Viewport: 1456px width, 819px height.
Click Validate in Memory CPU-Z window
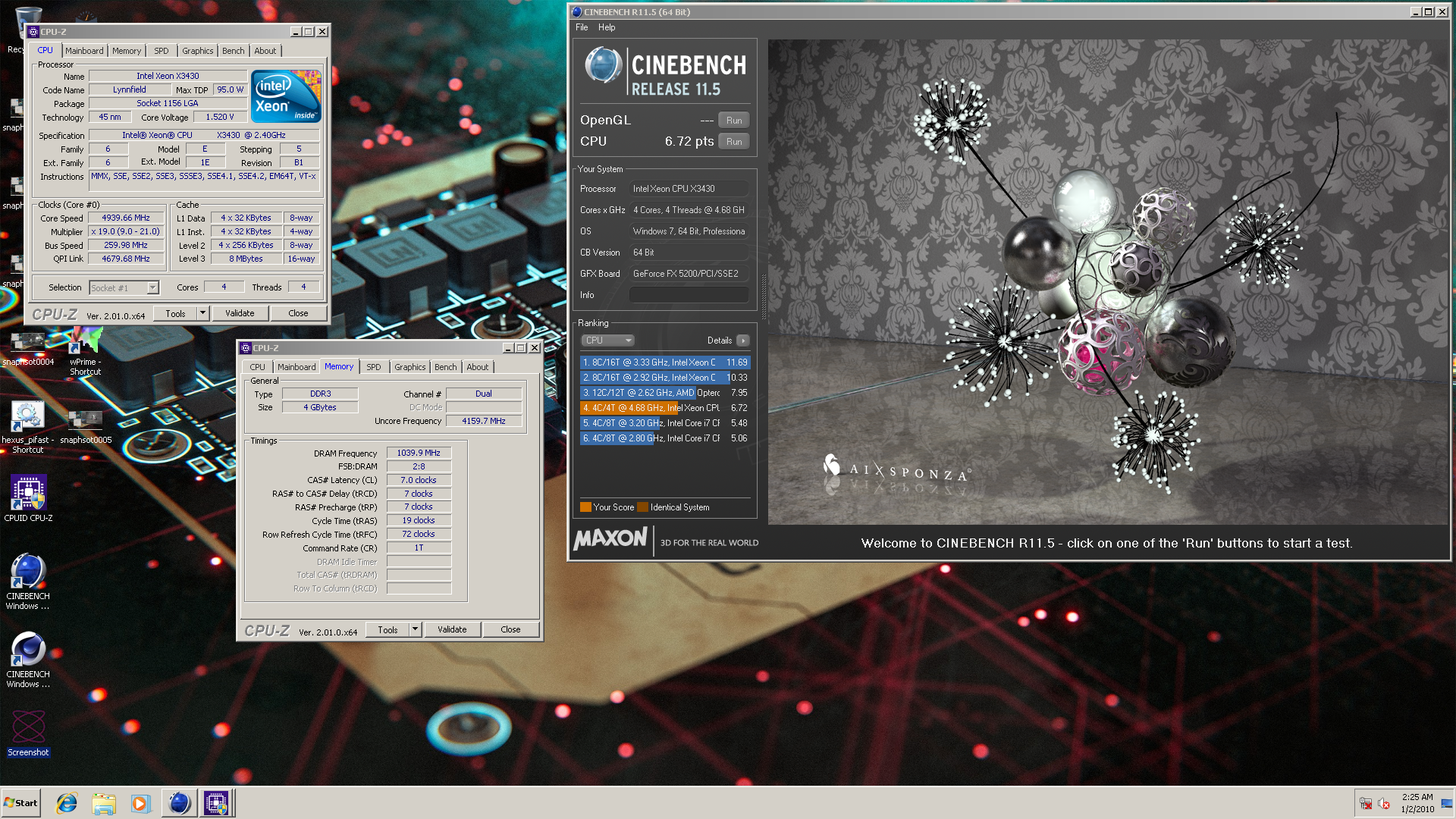point(452,629)
